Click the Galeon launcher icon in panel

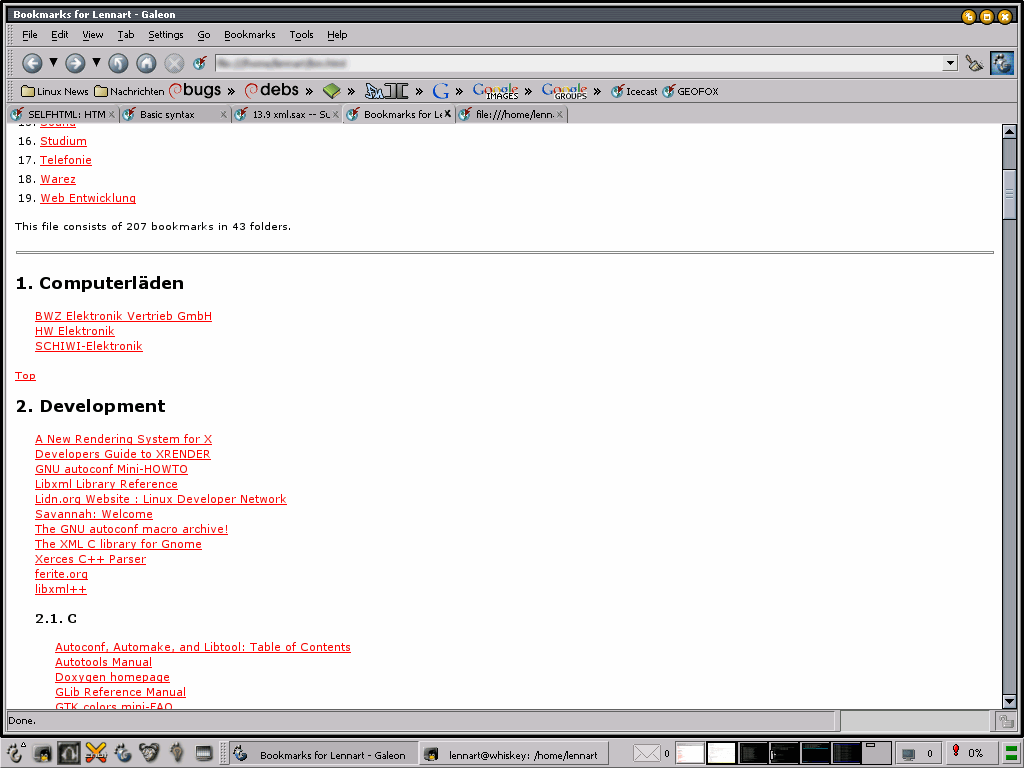pos(123,754)
